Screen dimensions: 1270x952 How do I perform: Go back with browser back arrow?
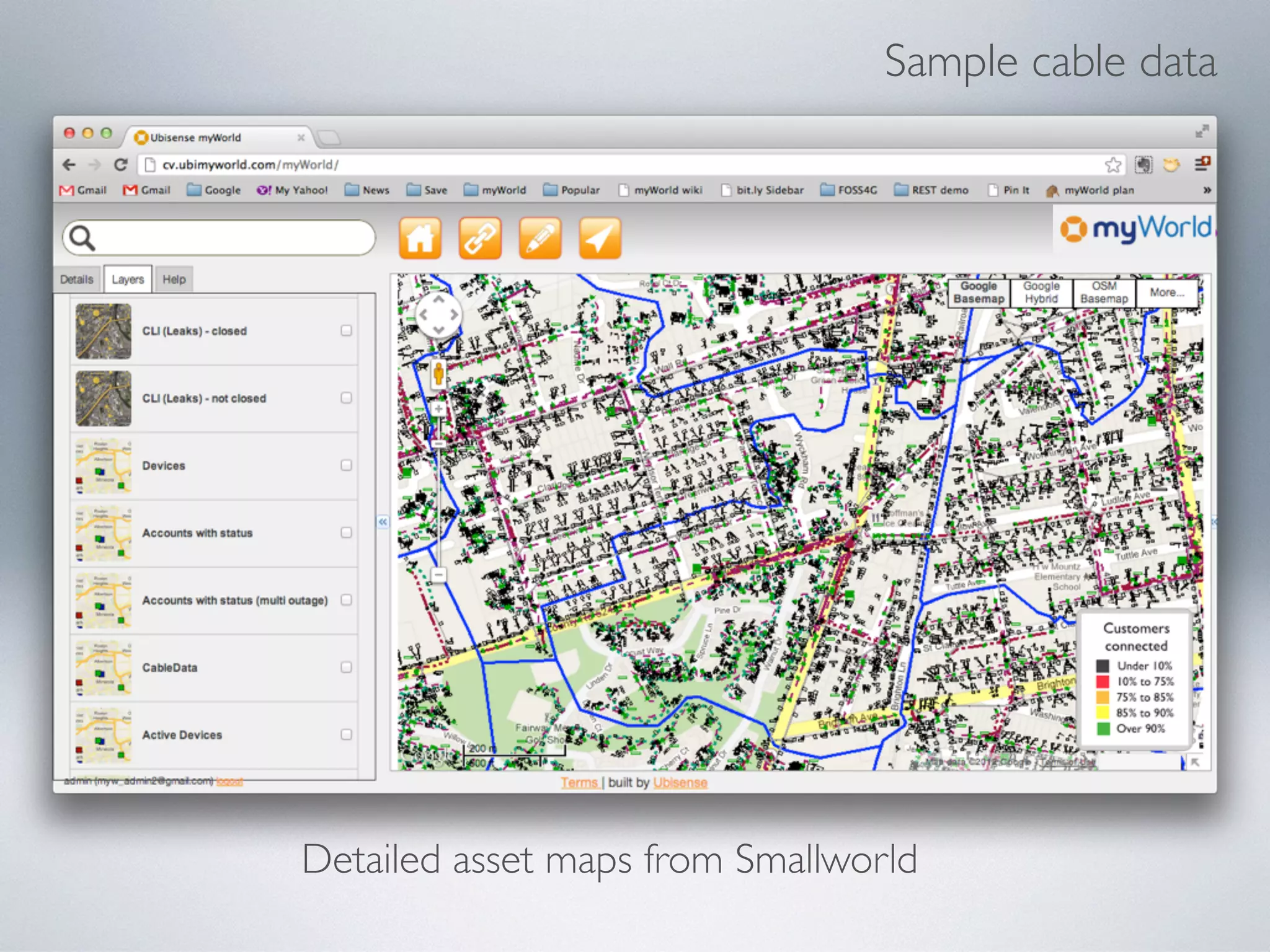click(x=69, y=165)
